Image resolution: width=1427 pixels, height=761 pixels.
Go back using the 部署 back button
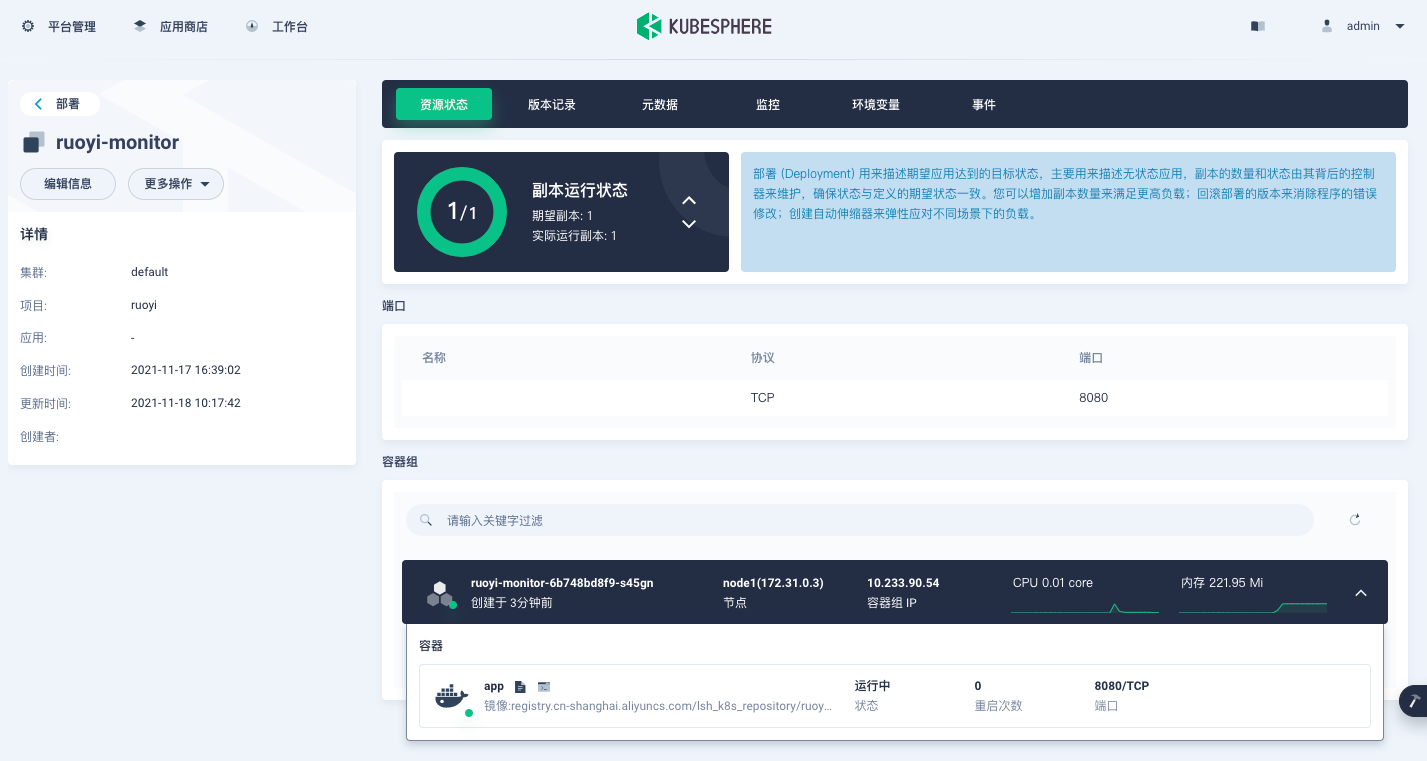pos(59,104)
